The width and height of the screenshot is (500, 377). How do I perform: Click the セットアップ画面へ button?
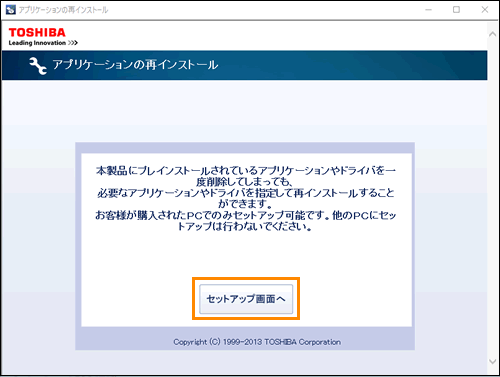click(x=246, y=299)
